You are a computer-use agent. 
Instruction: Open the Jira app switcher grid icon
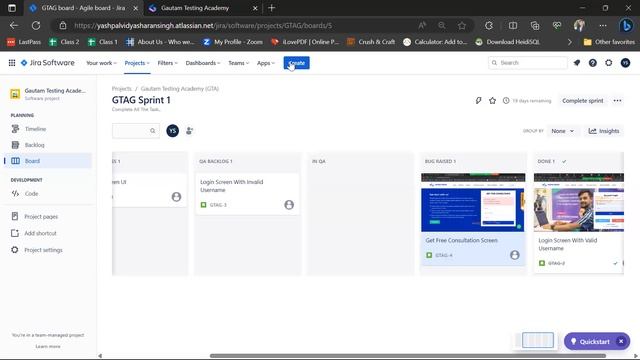pyautogui.click(x=12, y=63)
